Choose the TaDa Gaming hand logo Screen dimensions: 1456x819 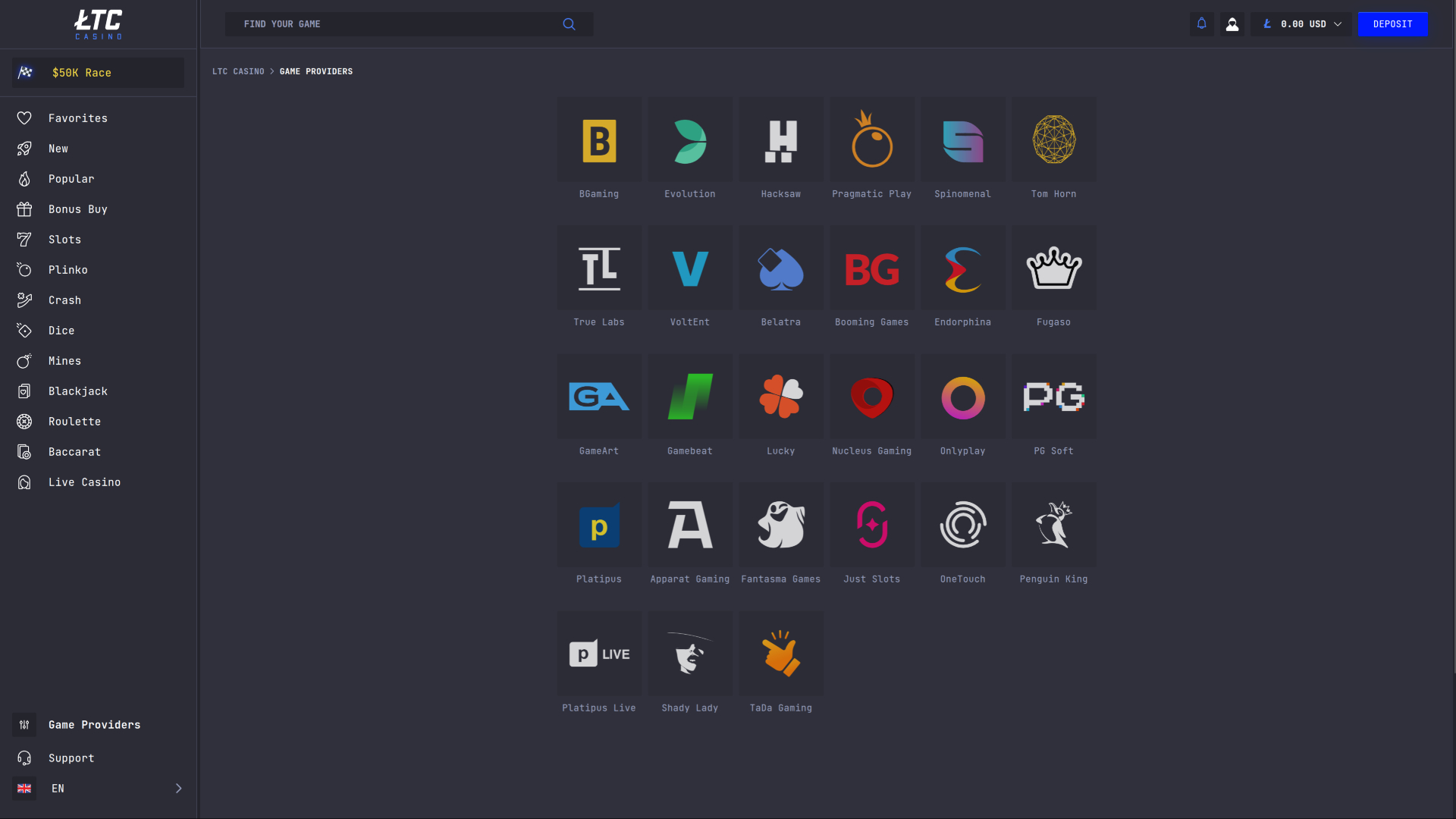pyautogui.click(x=781, y=654)
